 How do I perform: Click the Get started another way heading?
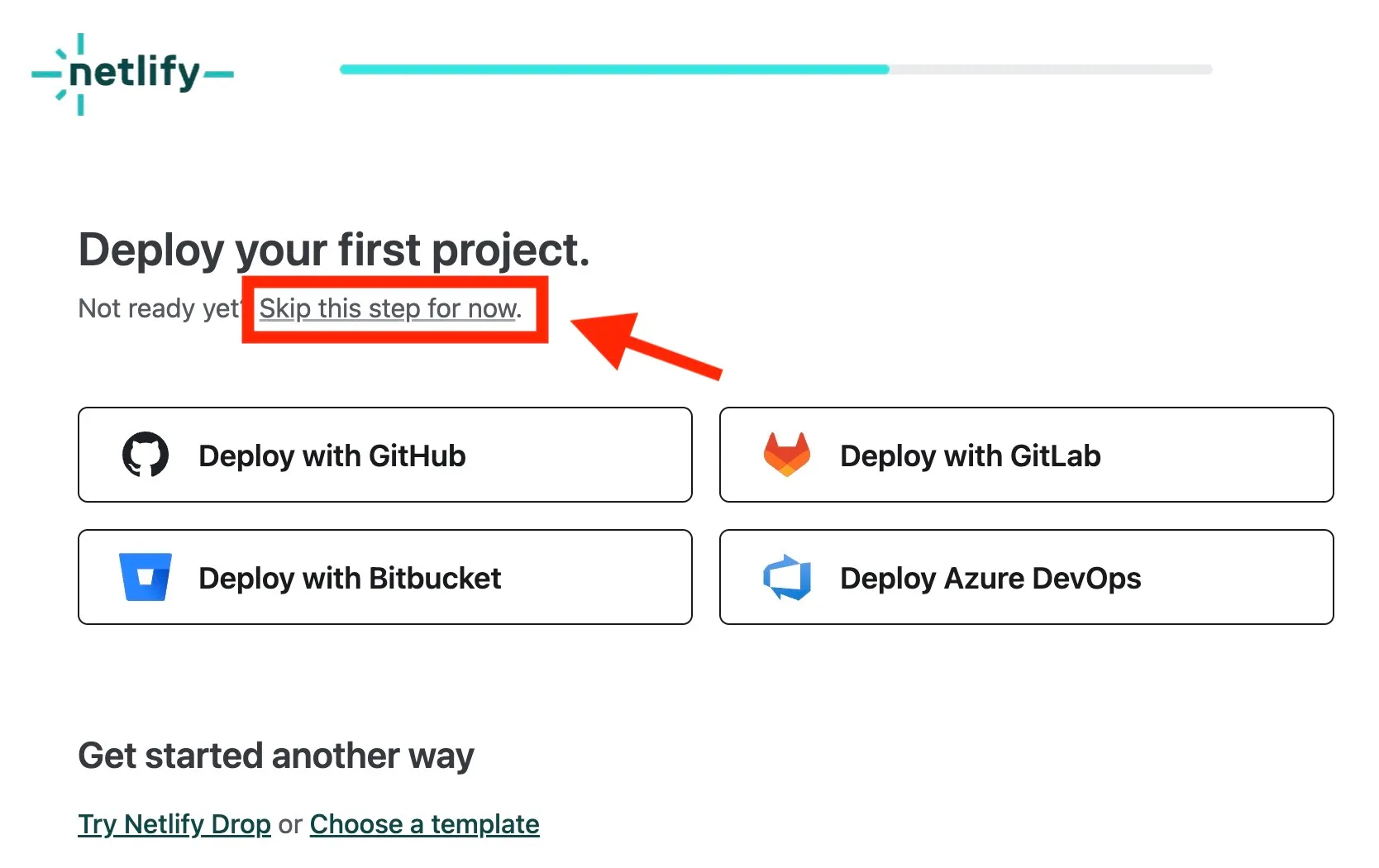tap(276, 756)
